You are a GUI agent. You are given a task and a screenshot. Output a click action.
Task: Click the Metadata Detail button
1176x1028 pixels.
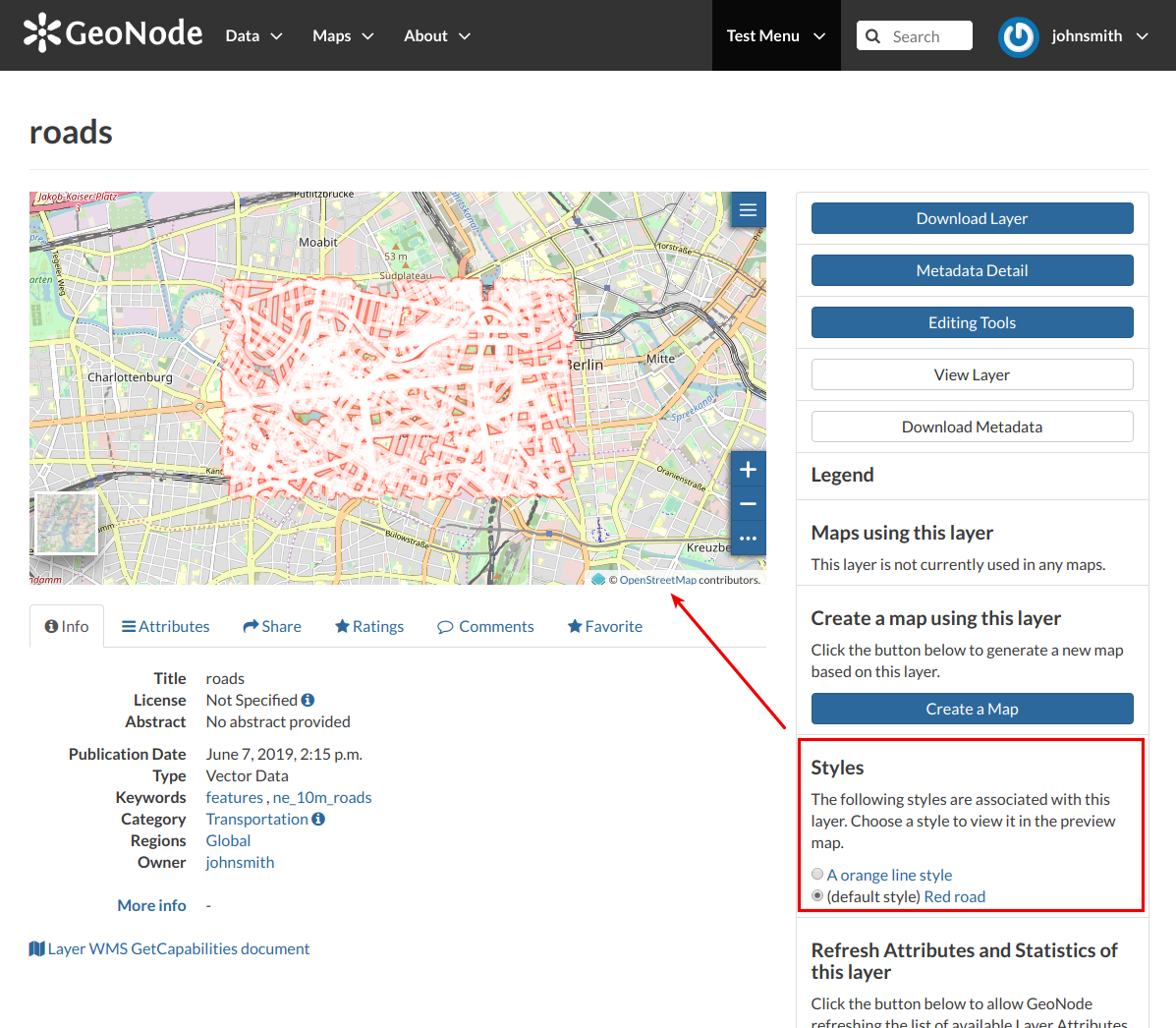pyautogui.click(x=972, y=270)
